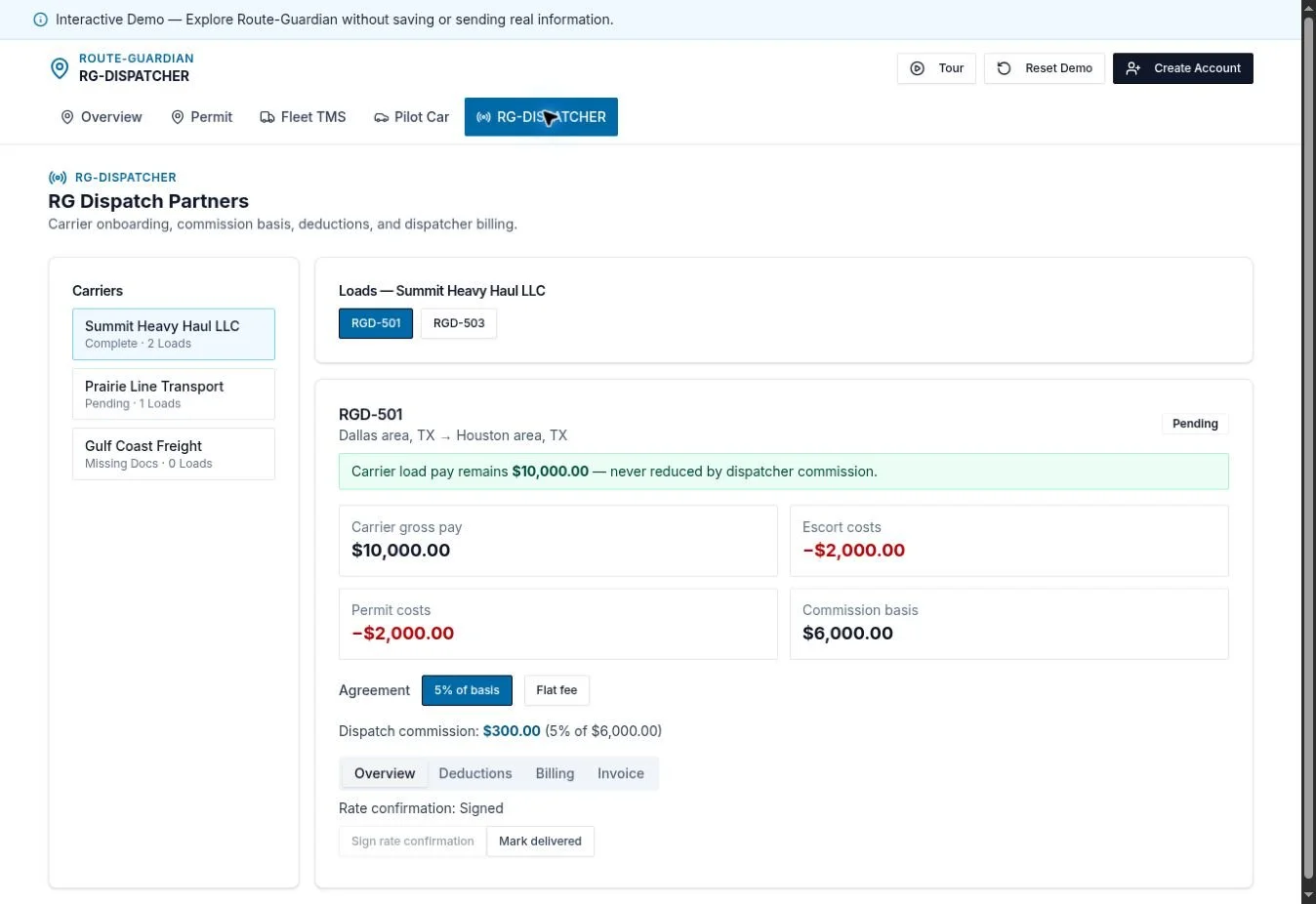Image resolution: width=1316 pixels, height=904 pixels.
Task: Click the $300.00 dispatch commission amount
Action: coord(512,731)
